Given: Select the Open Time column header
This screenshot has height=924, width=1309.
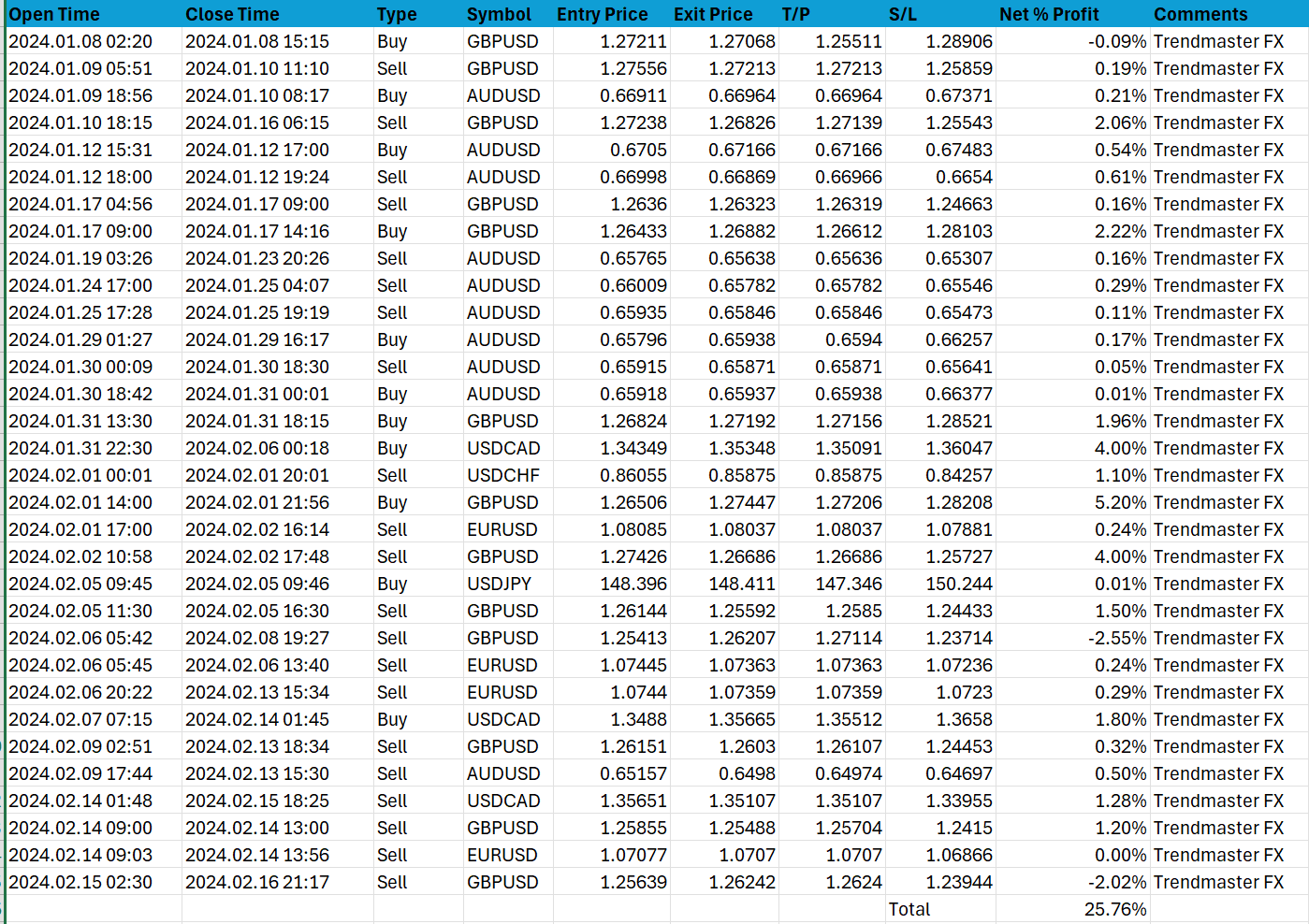Looking at the screenshot, I should coord(94,14).
